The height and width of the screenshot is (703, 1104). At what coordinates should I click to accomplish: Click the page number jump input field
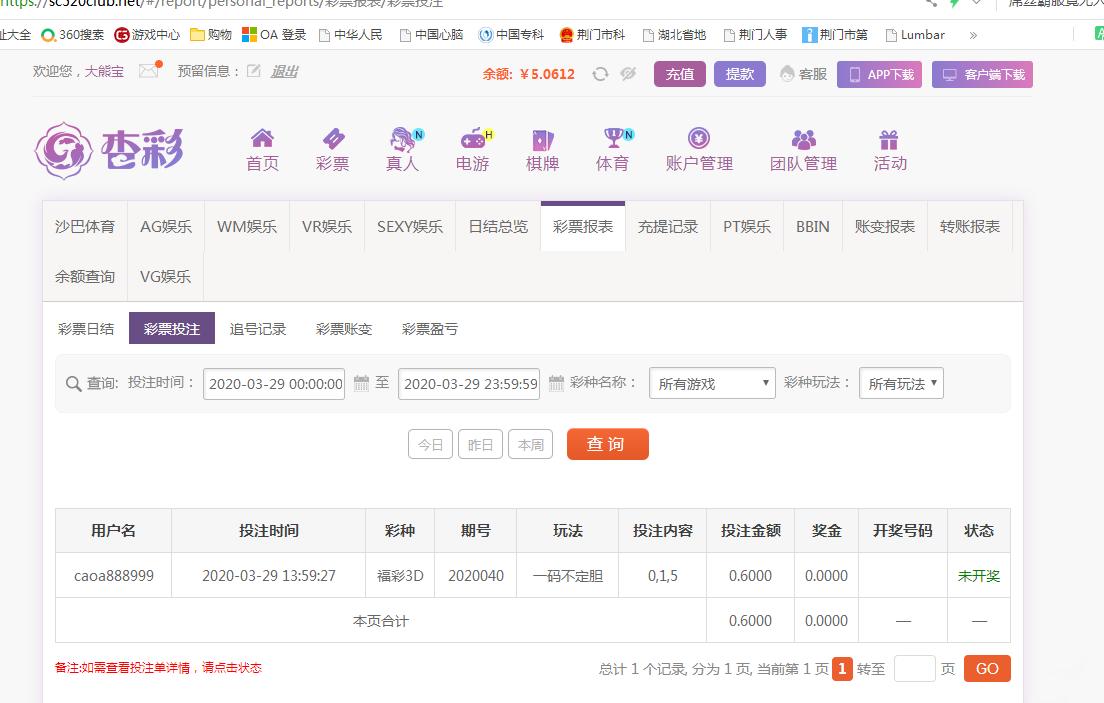click(x=914, y=669)
